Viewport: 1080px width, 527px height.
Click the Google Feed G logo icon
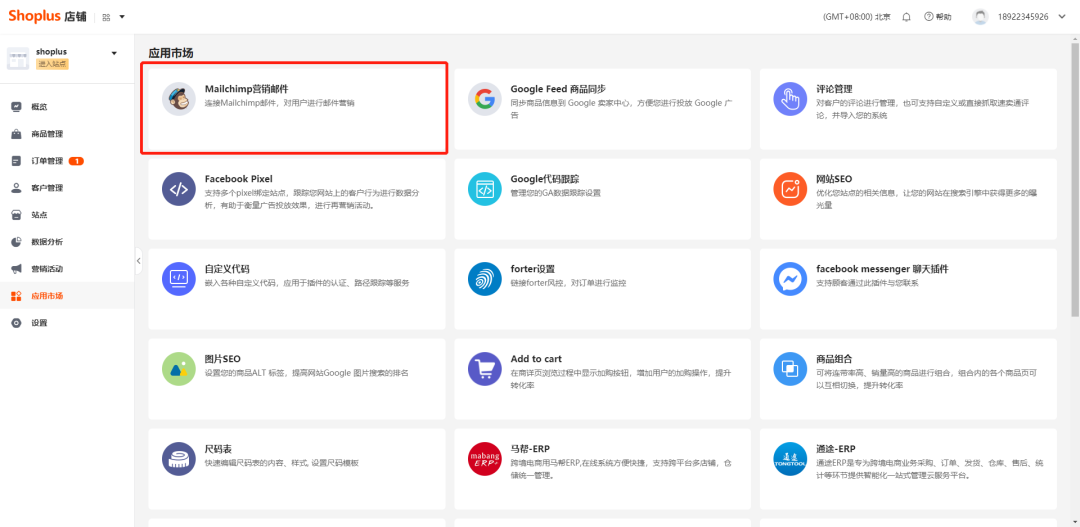[485, 99]
